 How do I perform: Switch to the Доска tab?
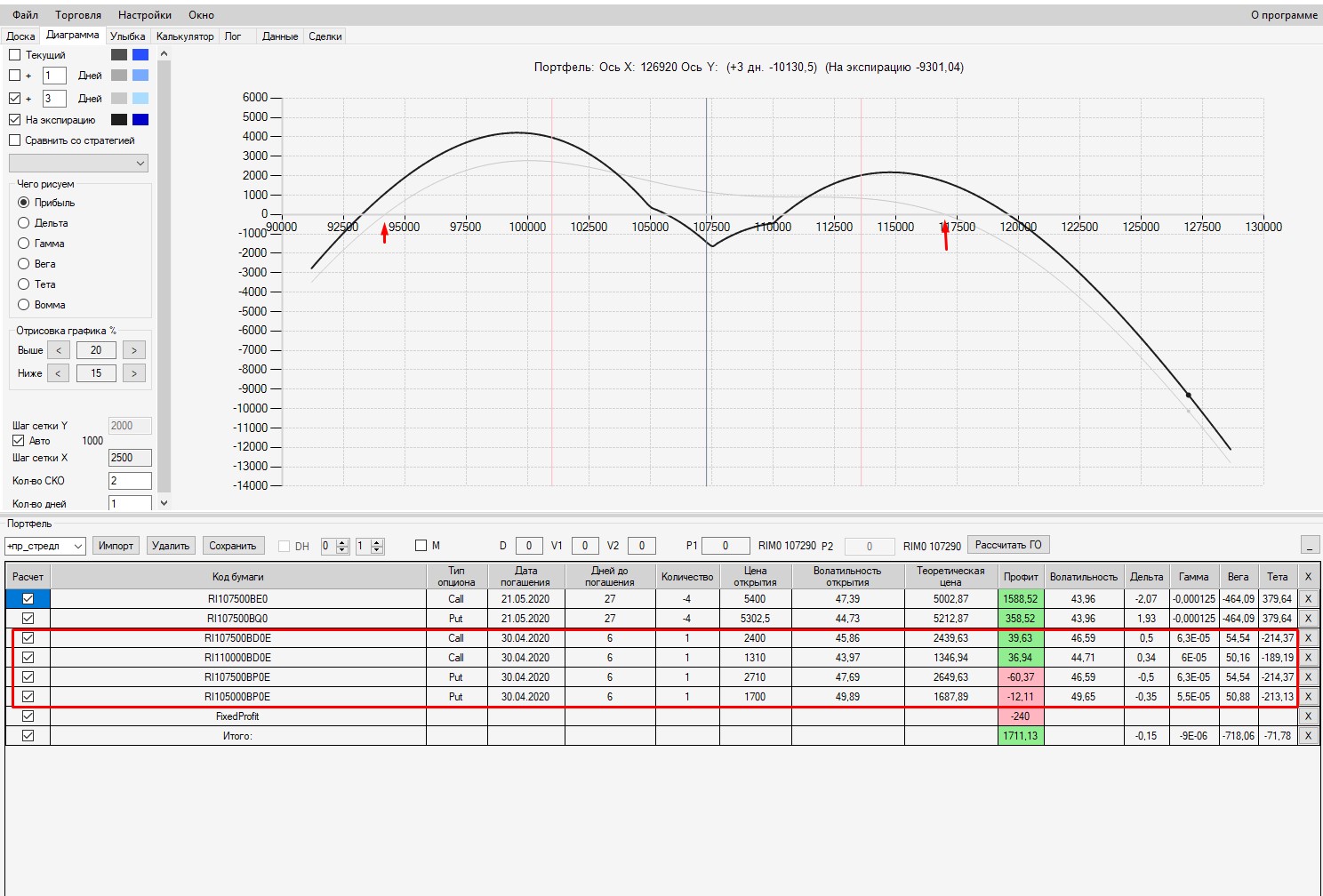tap(20, 36)
